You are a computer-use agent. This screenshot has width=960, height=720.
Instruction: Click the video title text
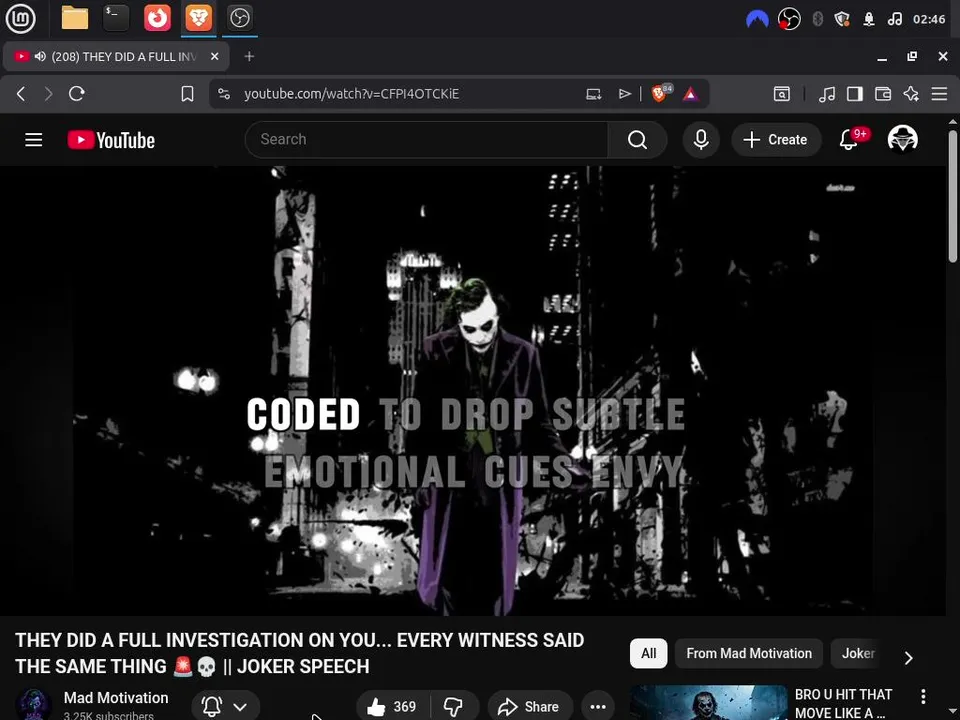299,653
